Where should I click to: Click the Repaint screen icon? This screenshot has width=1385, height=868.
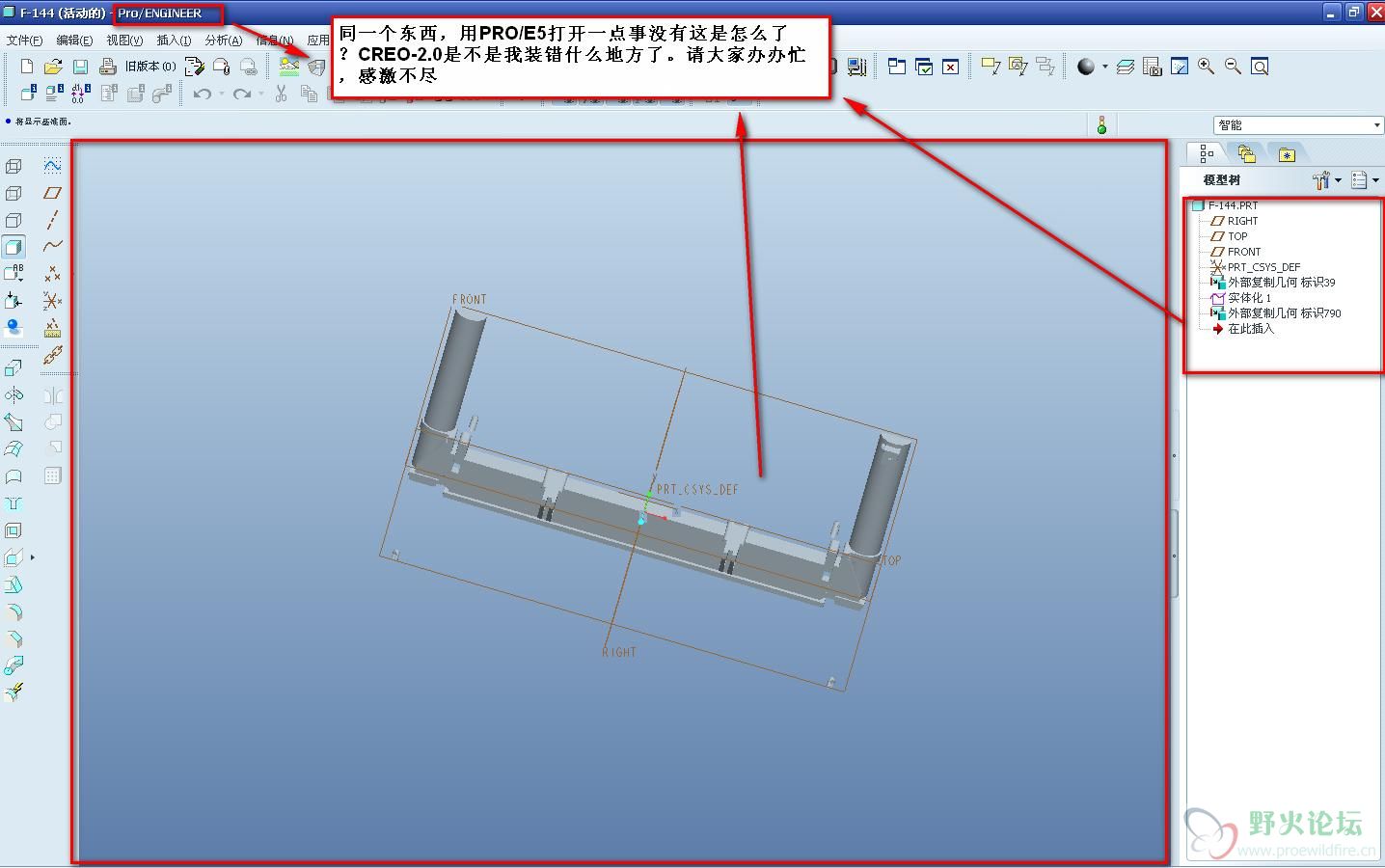(x=1179, y=66)
